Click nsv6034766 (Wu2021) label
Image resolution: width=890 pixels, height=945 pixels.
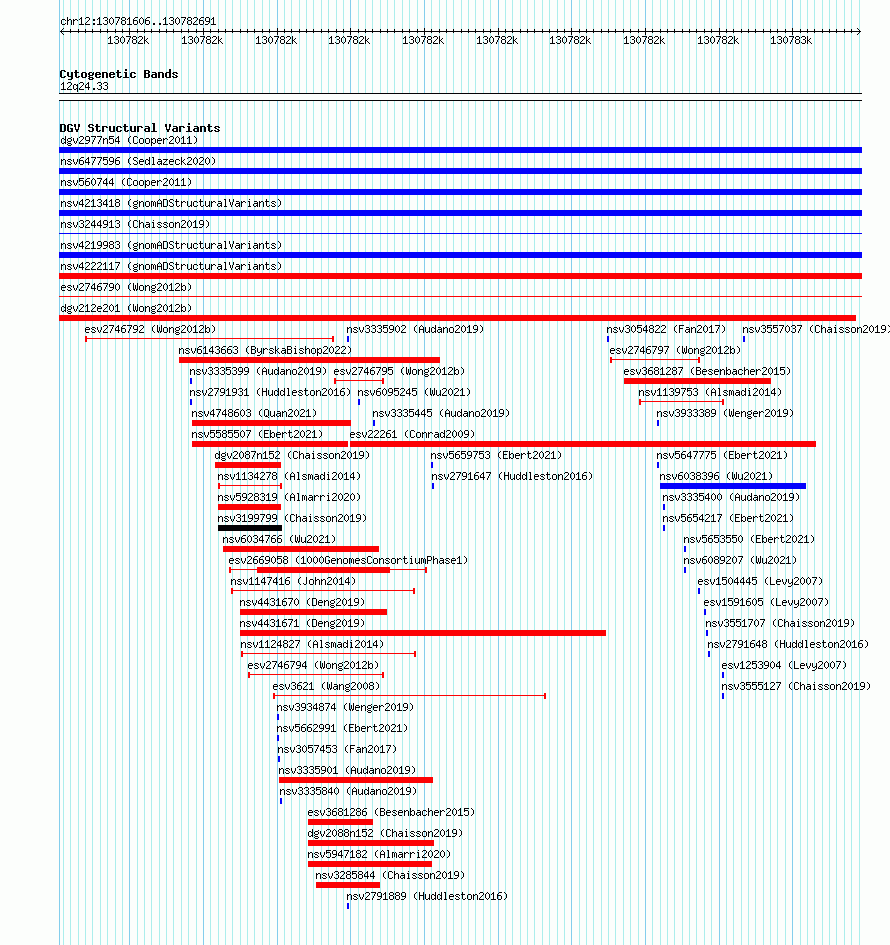click(x=279, y=540)
